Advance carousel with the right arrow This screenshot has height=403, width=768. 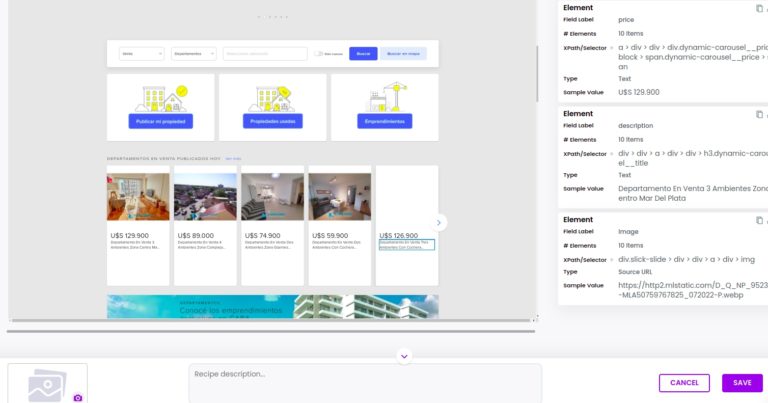click(438, 223)
